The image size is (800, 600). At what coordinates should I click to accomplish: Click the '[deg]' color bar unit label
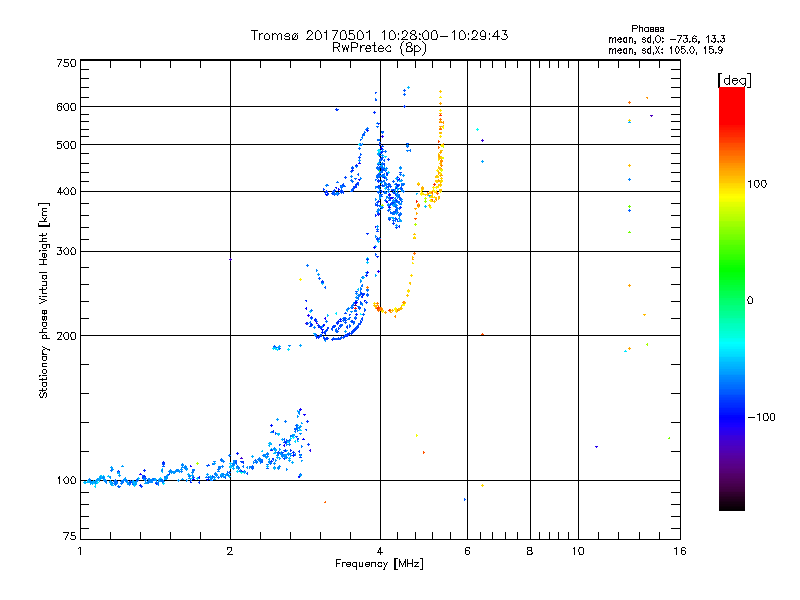734,80
